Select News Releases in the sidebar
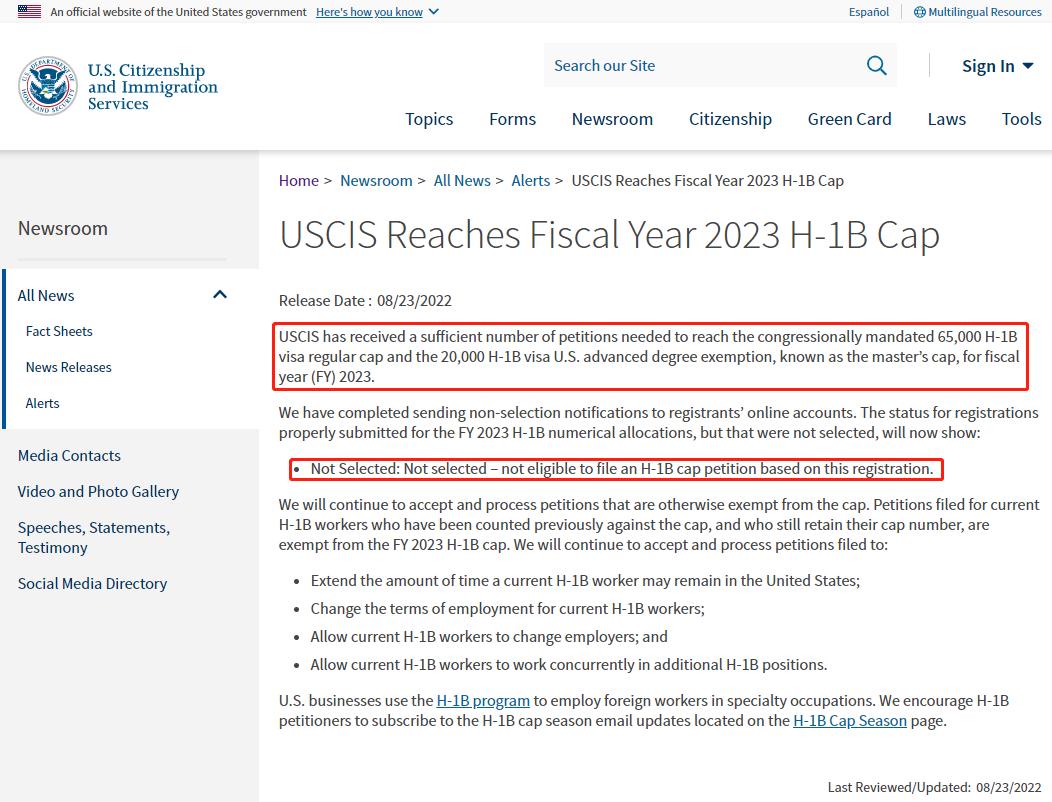The image size is (1052, 802). tap(69, 367)
